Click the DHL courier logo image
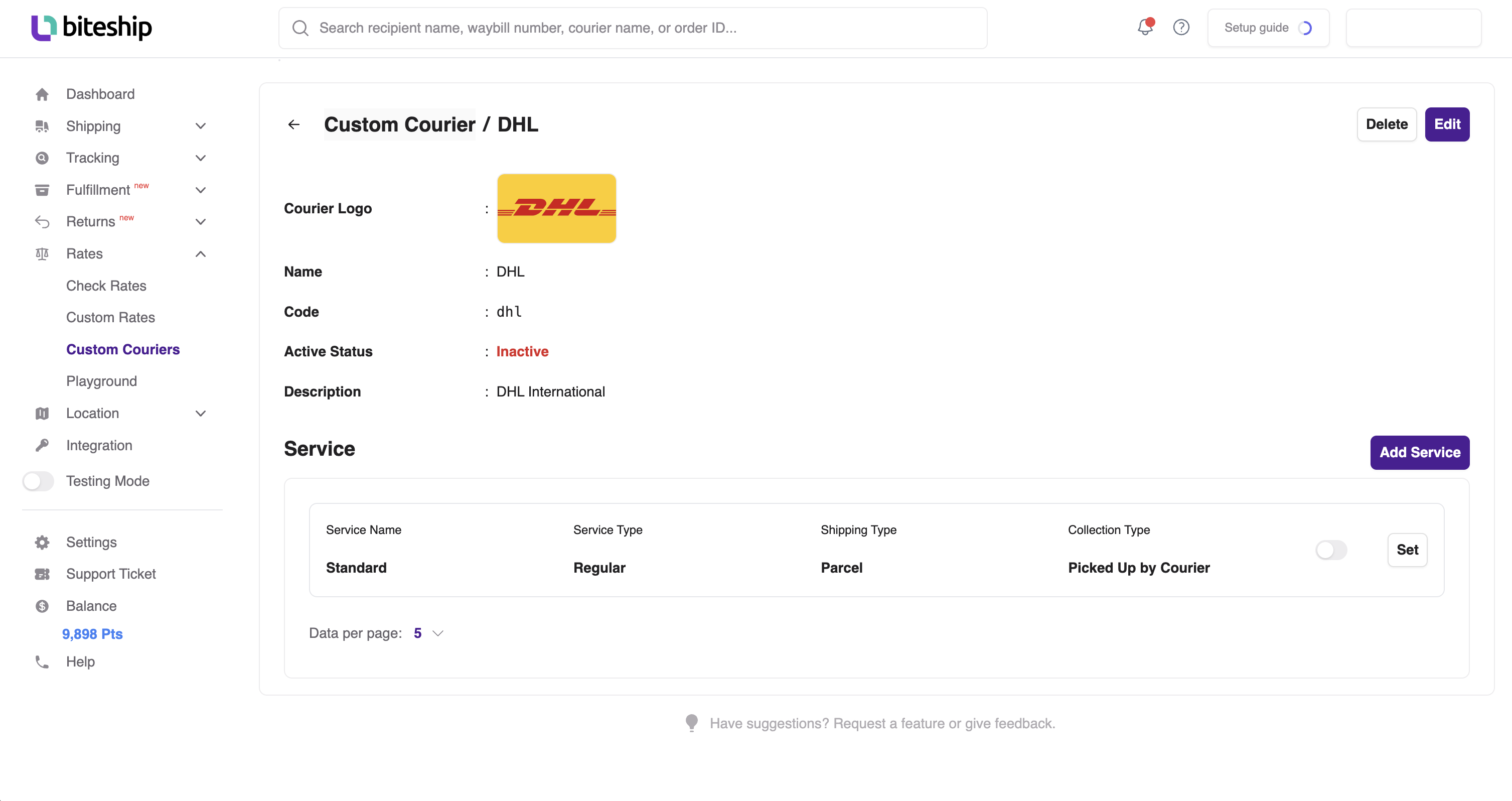The width and height of the screenshot is (1512, 801). pos(556,208)
